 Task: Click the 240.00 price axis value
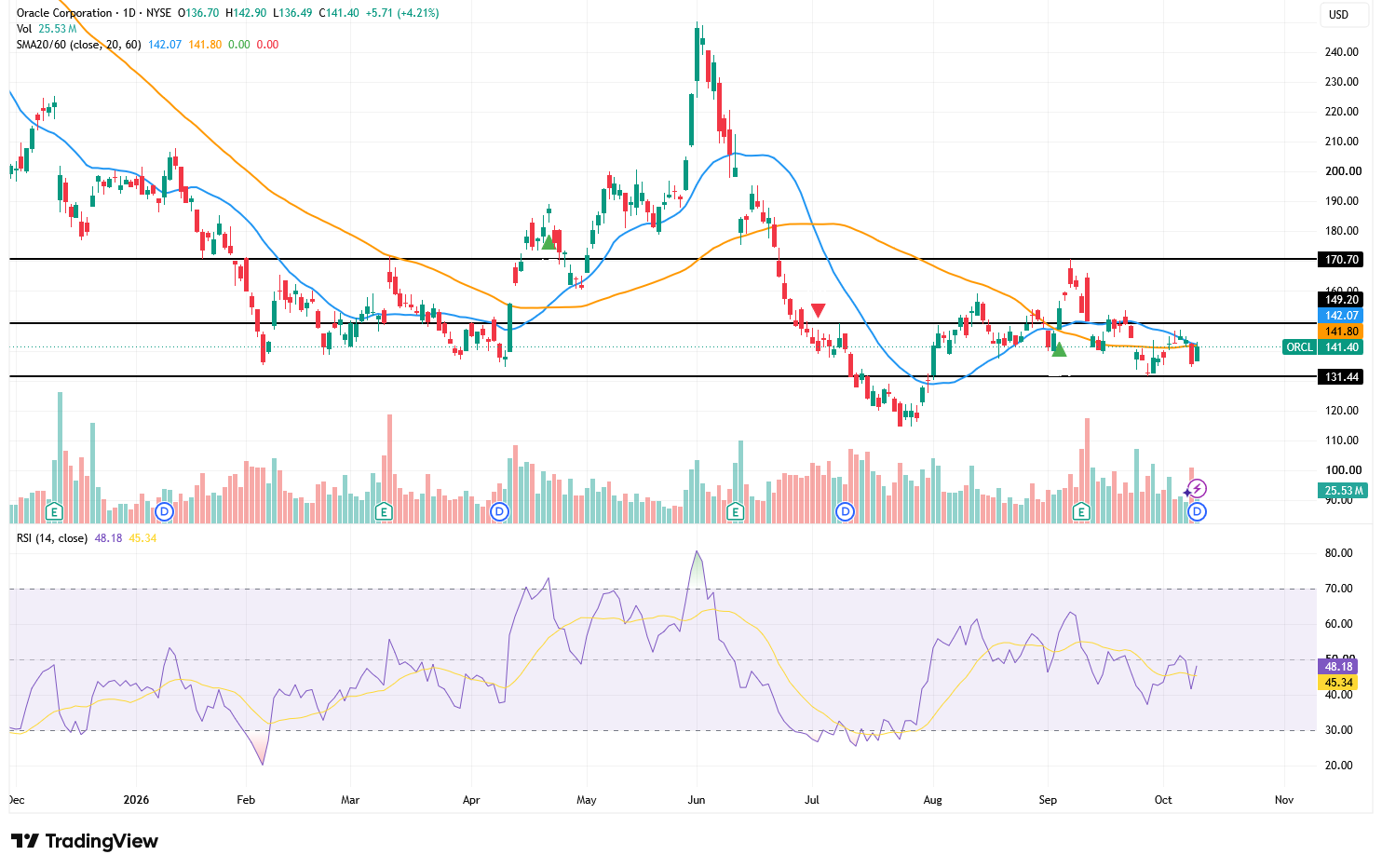[x=1342, y=52]
